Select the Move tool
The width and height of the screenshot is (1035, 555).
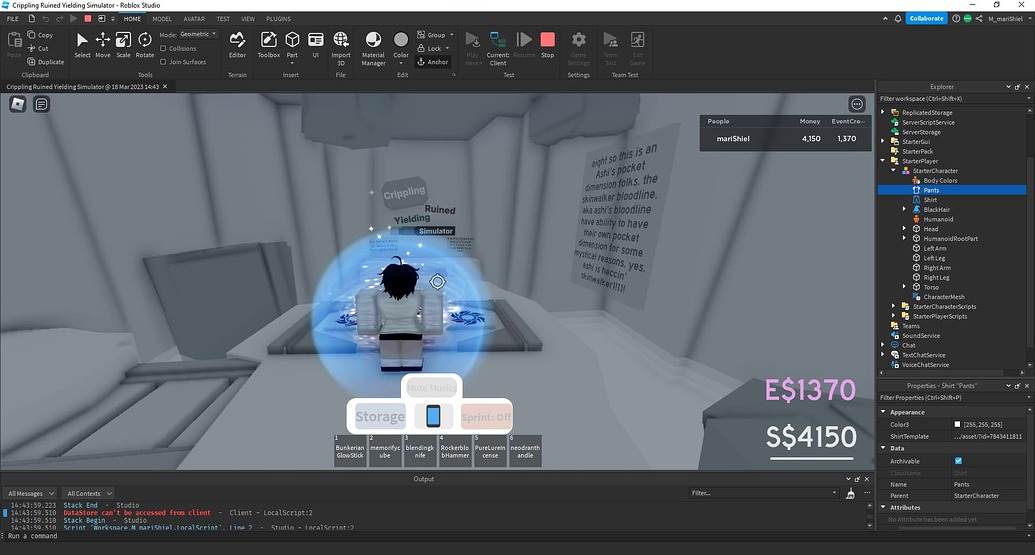pos(103,44)
